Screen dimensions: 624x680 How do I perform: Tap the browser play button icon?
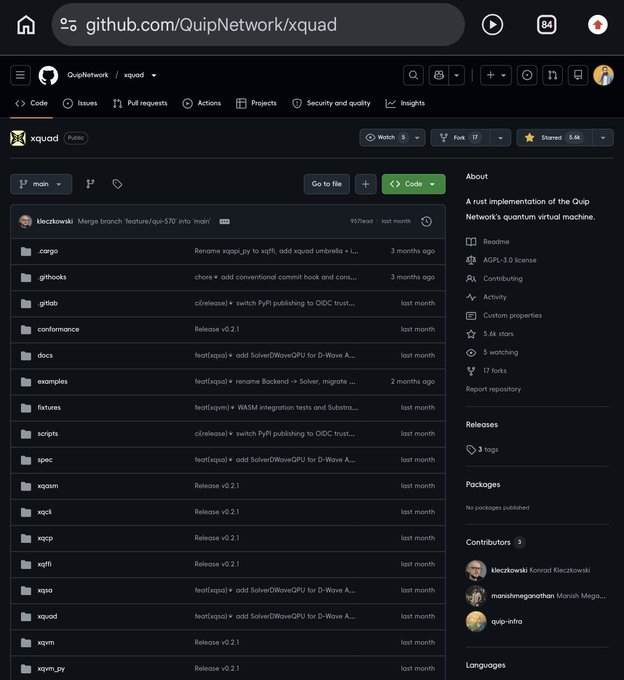(x=492, y=25)
